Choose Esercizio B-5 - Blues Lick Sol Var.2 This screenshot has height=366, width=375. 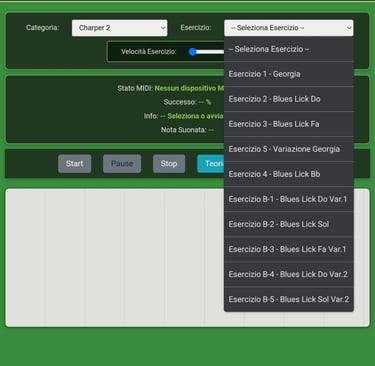[289, 299]
